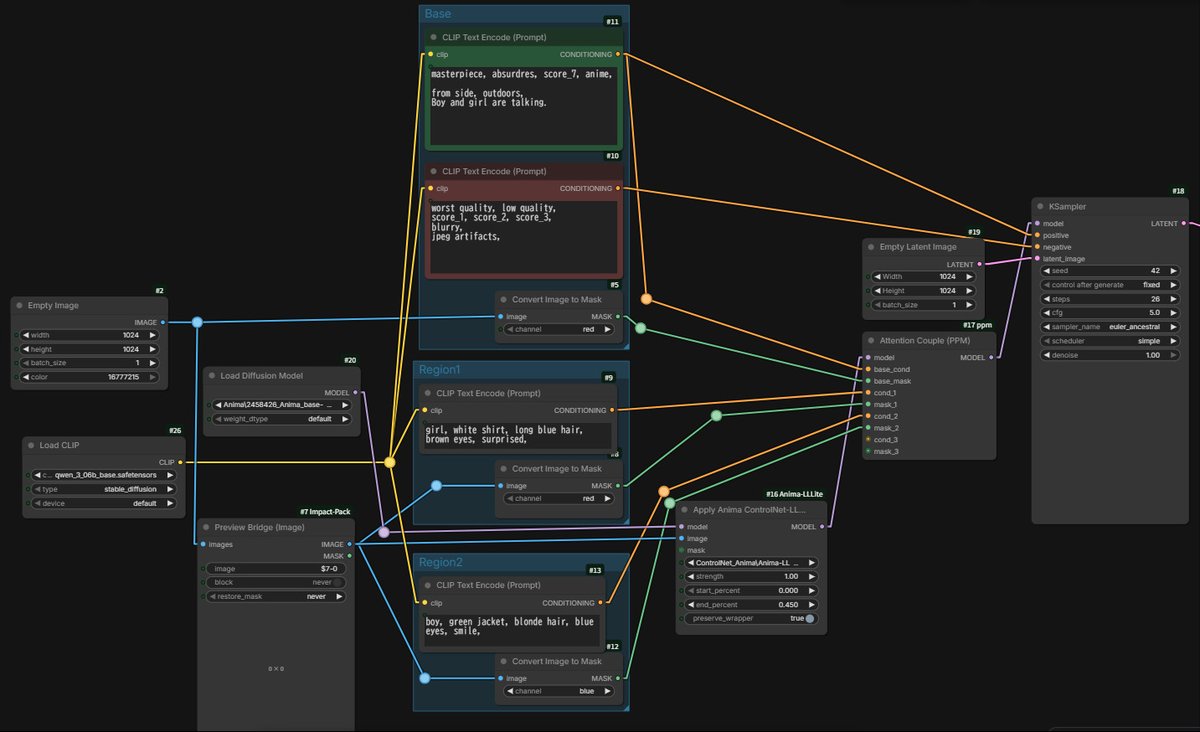This screenshot has height=732, width=1200.
Task: Click MODEL output port on Load Diffusion Model
Action: [355, 393]
